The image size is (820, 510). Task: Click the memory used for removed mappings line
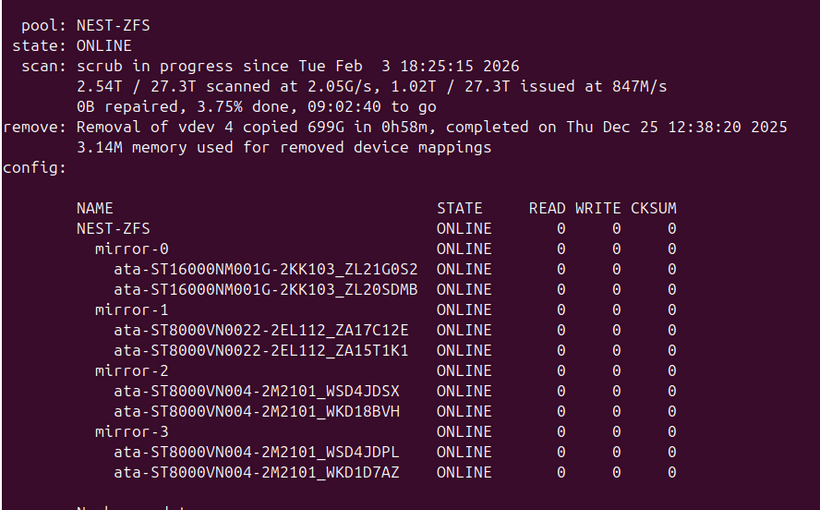(x=283, y=147)
